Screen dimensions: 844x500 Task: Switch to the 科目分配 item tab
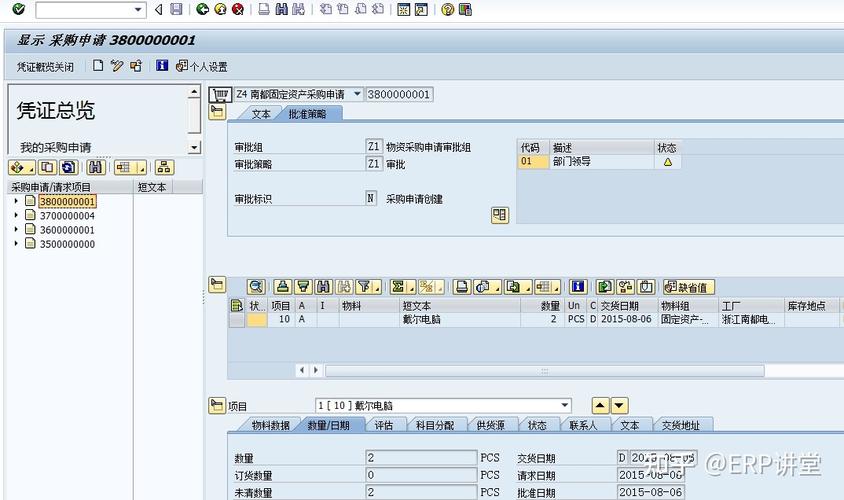[435, 425]
